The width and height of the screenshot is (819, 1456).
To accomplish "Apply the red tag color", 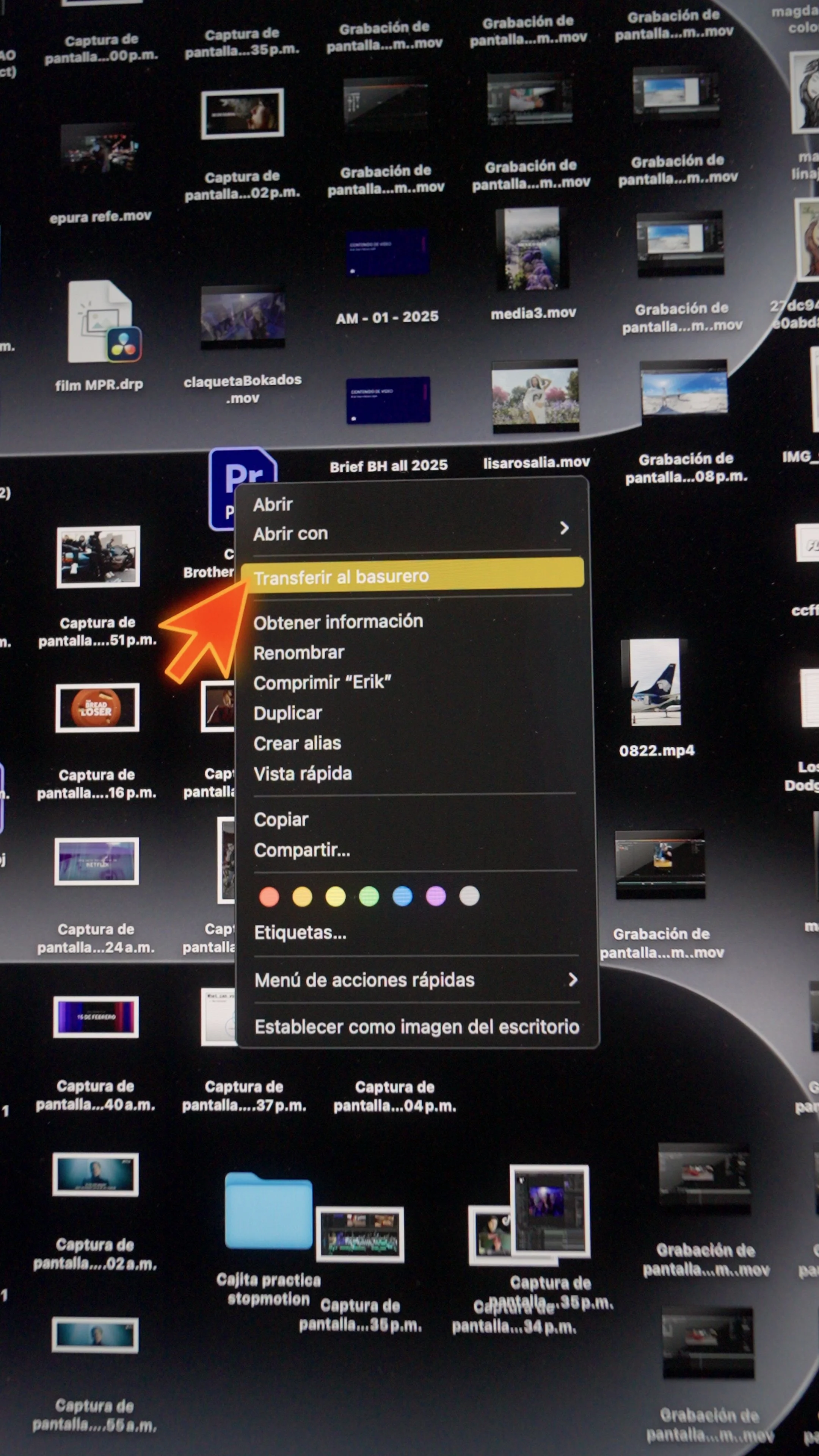I will tap(269, 896).
